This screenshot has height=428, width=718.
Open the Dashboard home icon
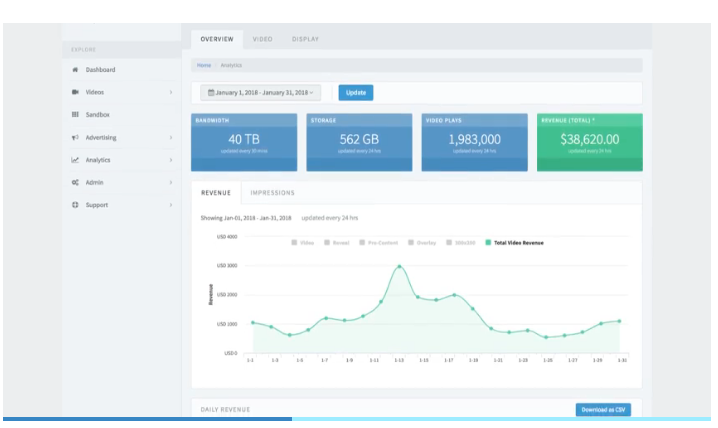click(75, 70)
